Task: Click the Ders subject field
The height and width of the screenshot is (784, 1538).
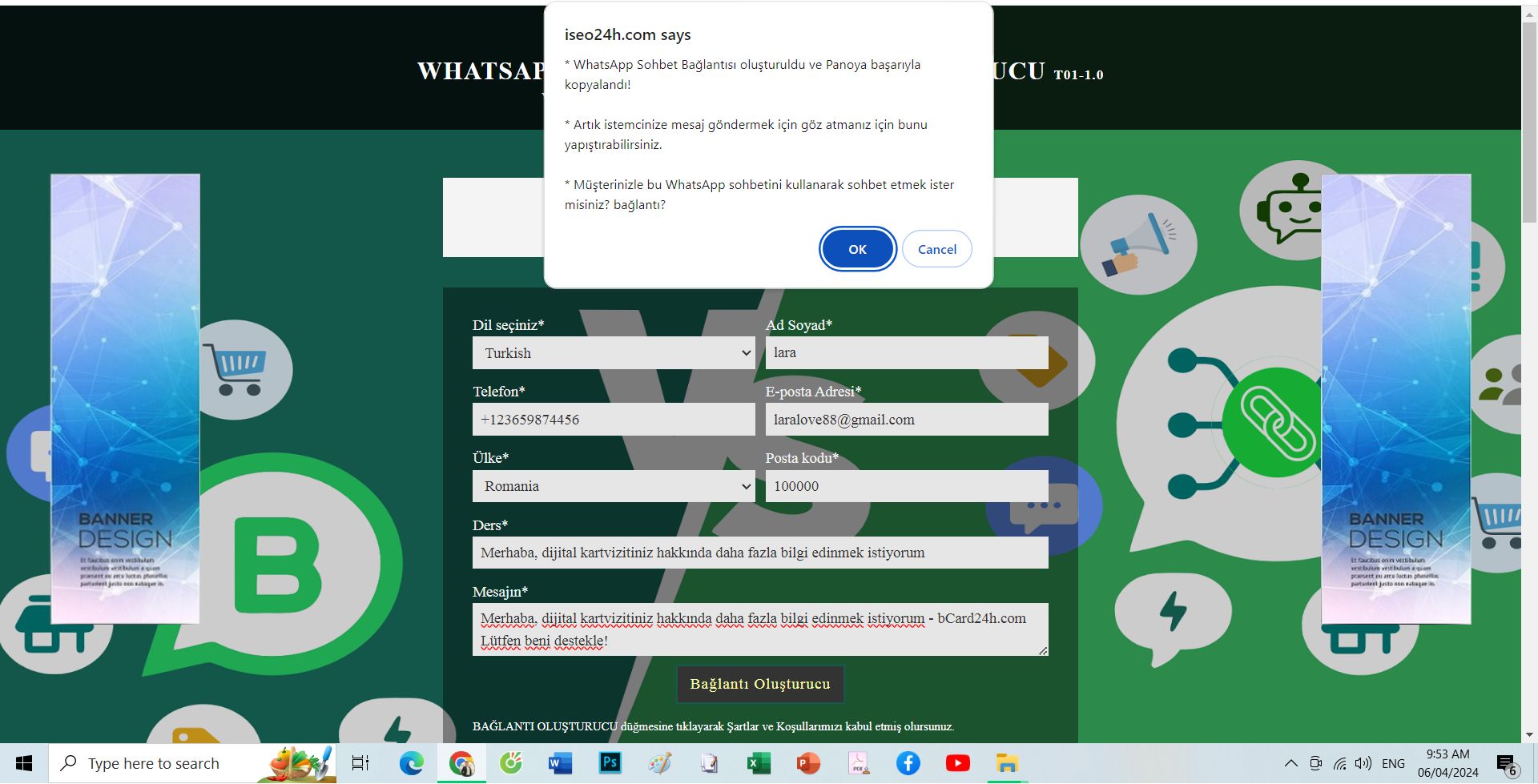Action: tap(760, 553)
